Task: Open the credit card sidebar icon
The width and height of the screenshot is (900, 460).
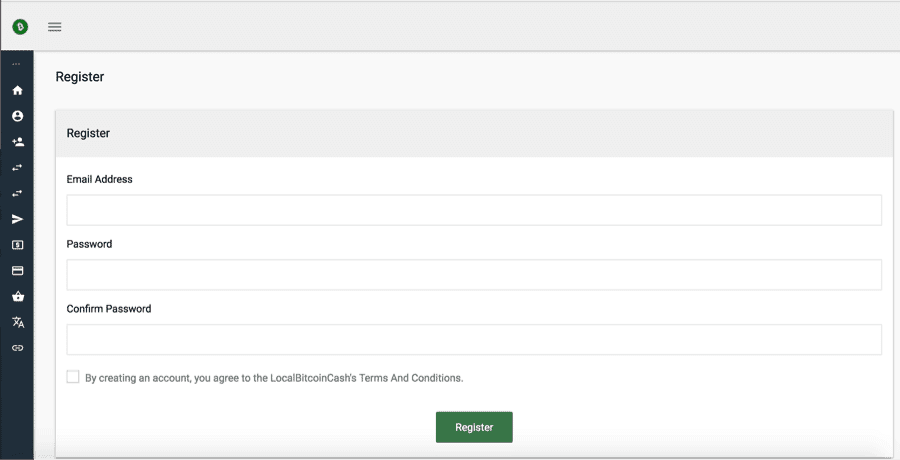Action: 17,271
